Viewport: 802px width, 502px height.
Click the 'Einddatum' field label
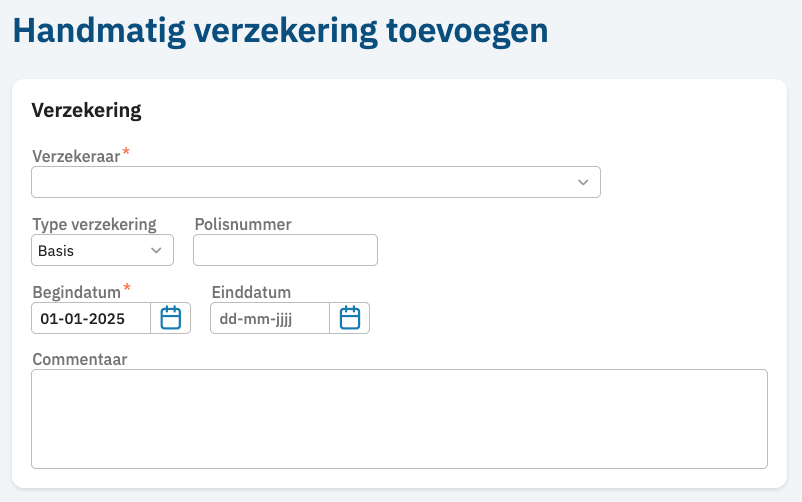pos(251,292)
